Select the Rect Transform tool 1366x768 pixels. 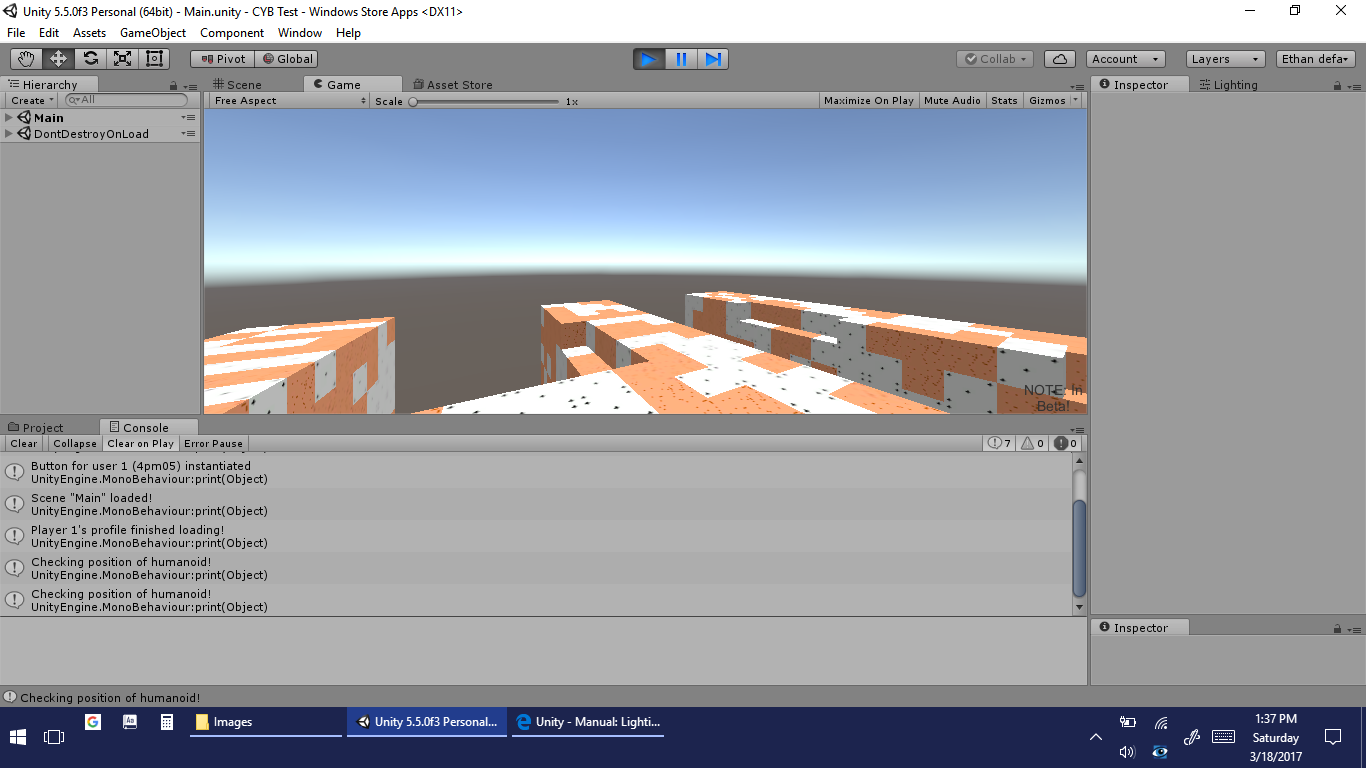(x=154, y=59)
